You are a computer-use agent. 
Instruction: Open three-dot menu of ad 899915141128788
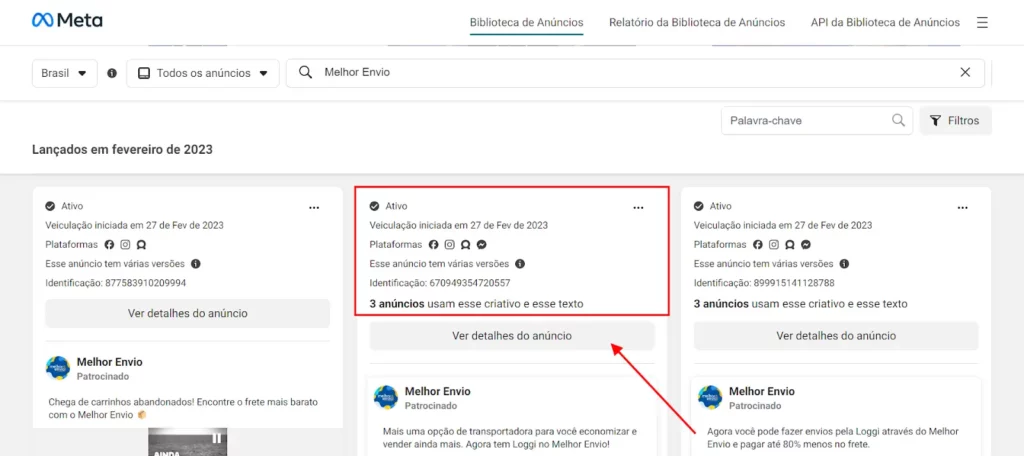point(963,208)
